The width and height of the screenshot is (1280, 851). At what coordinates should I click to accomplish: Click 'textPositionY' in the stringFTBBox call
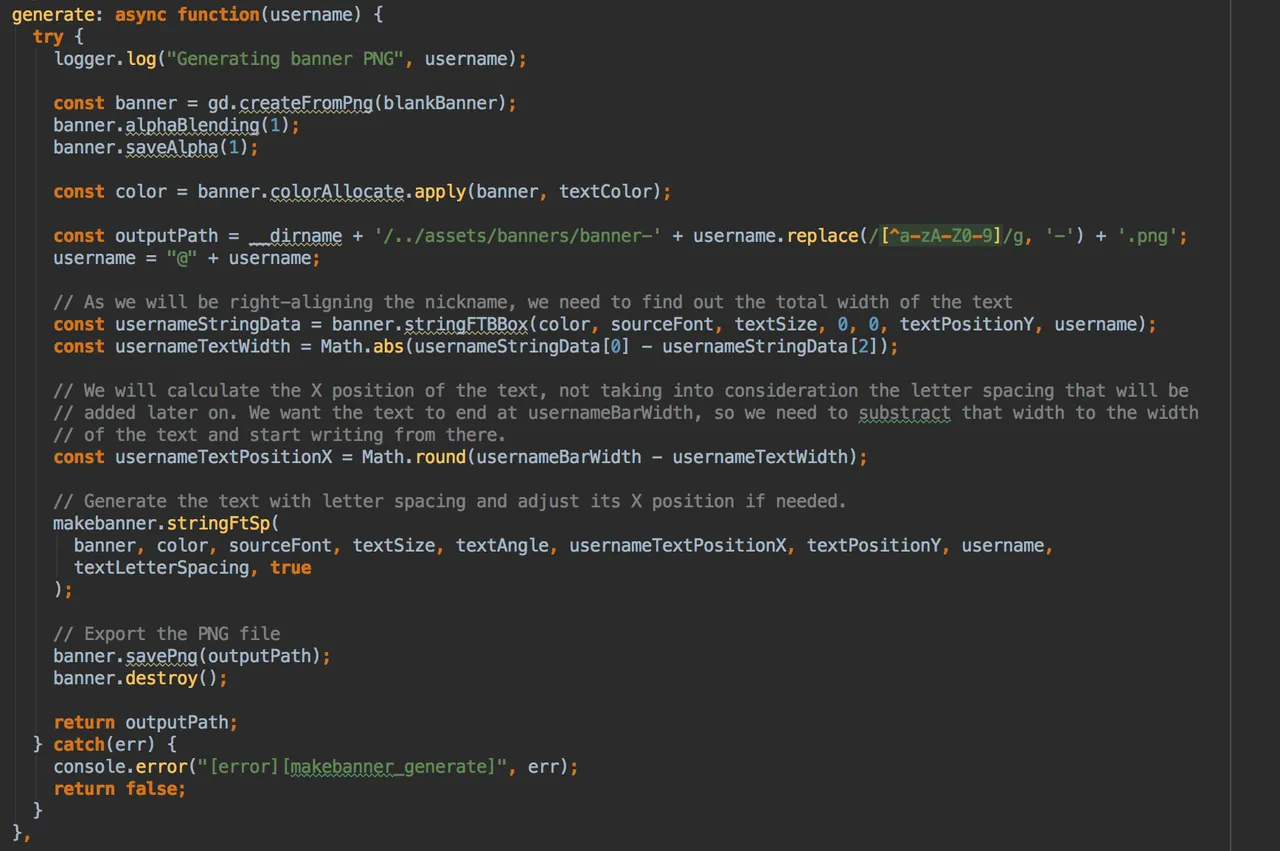point(966,324)
